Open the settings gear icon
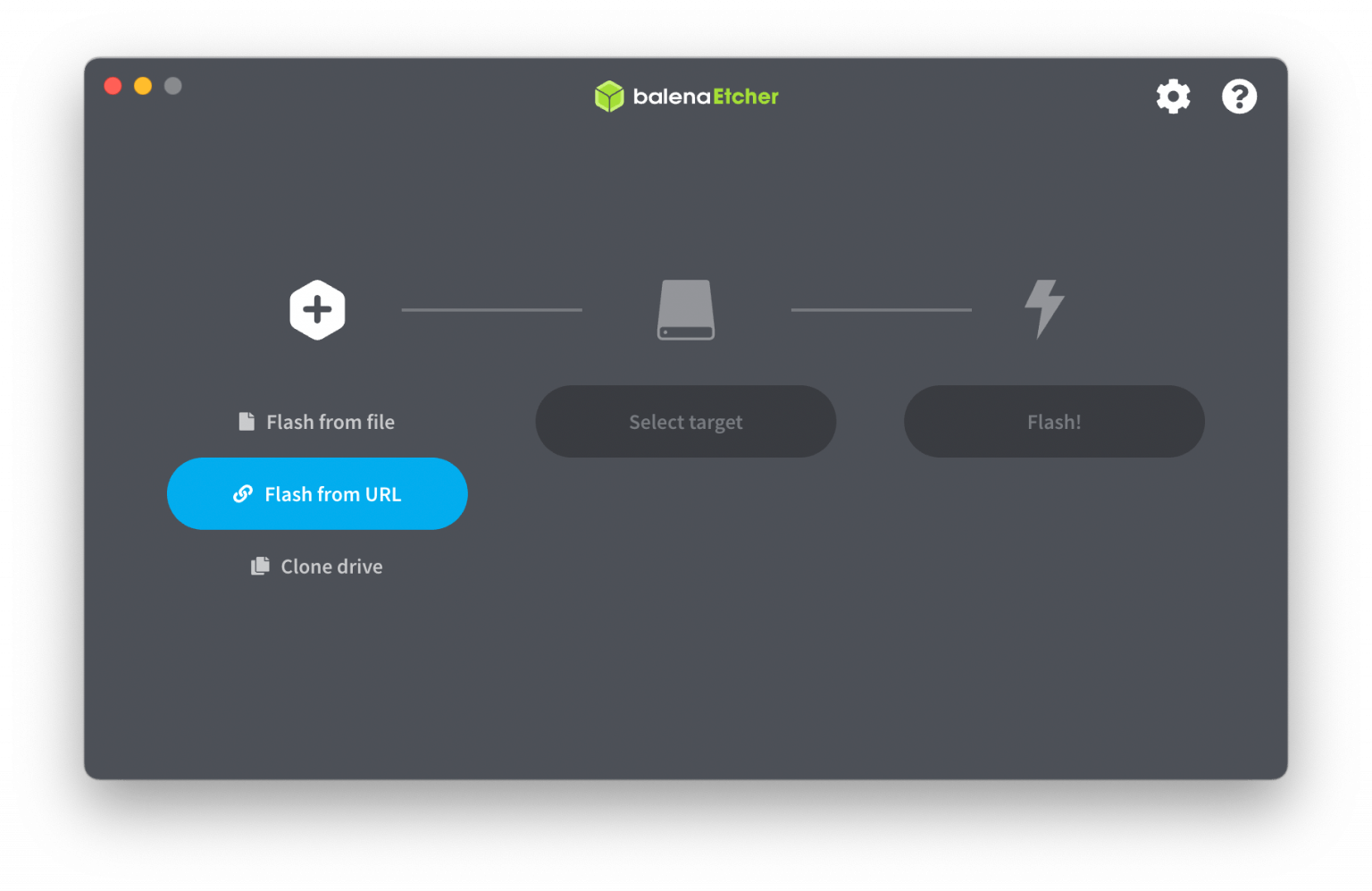Screen dimensions: 1372x891 tap(1173, 96)
